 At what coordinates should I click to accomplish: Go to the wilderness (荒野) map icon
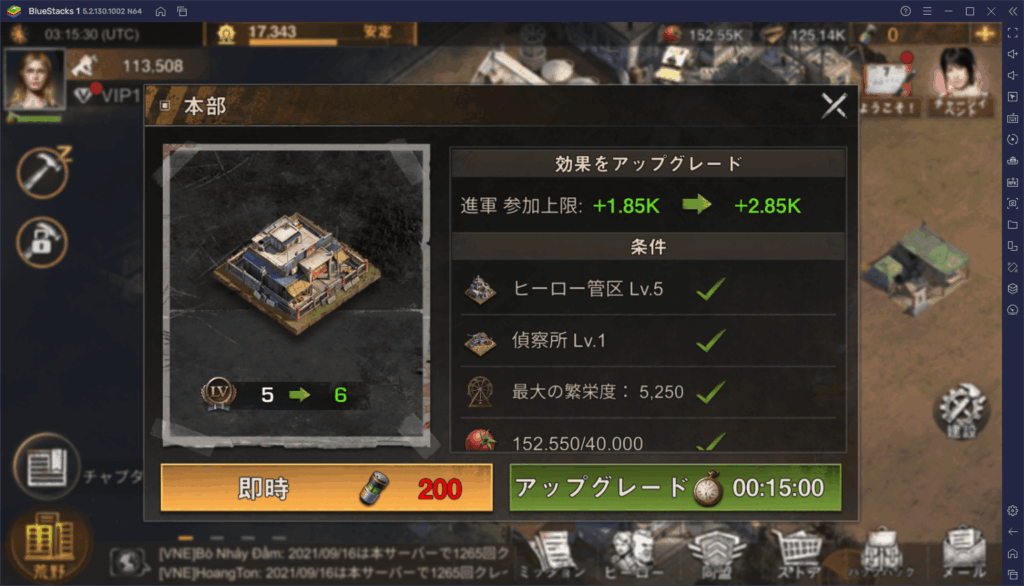pos(49,545)
